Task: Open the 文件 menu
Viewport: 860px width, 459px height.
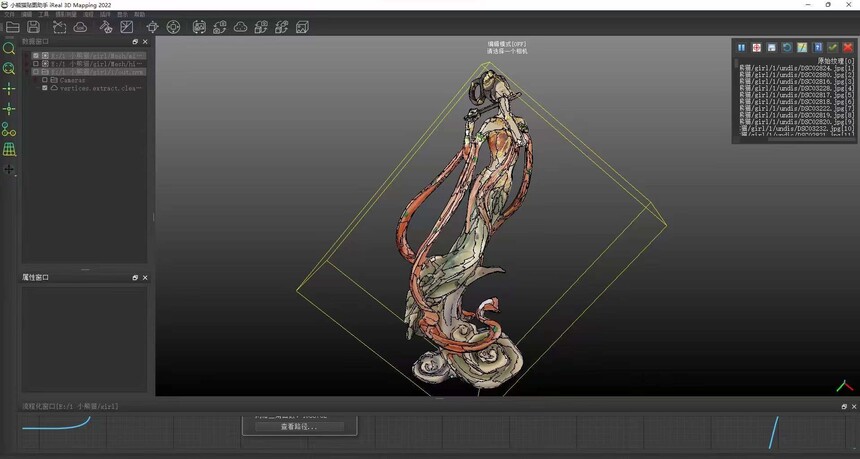Action: point(9,15)
